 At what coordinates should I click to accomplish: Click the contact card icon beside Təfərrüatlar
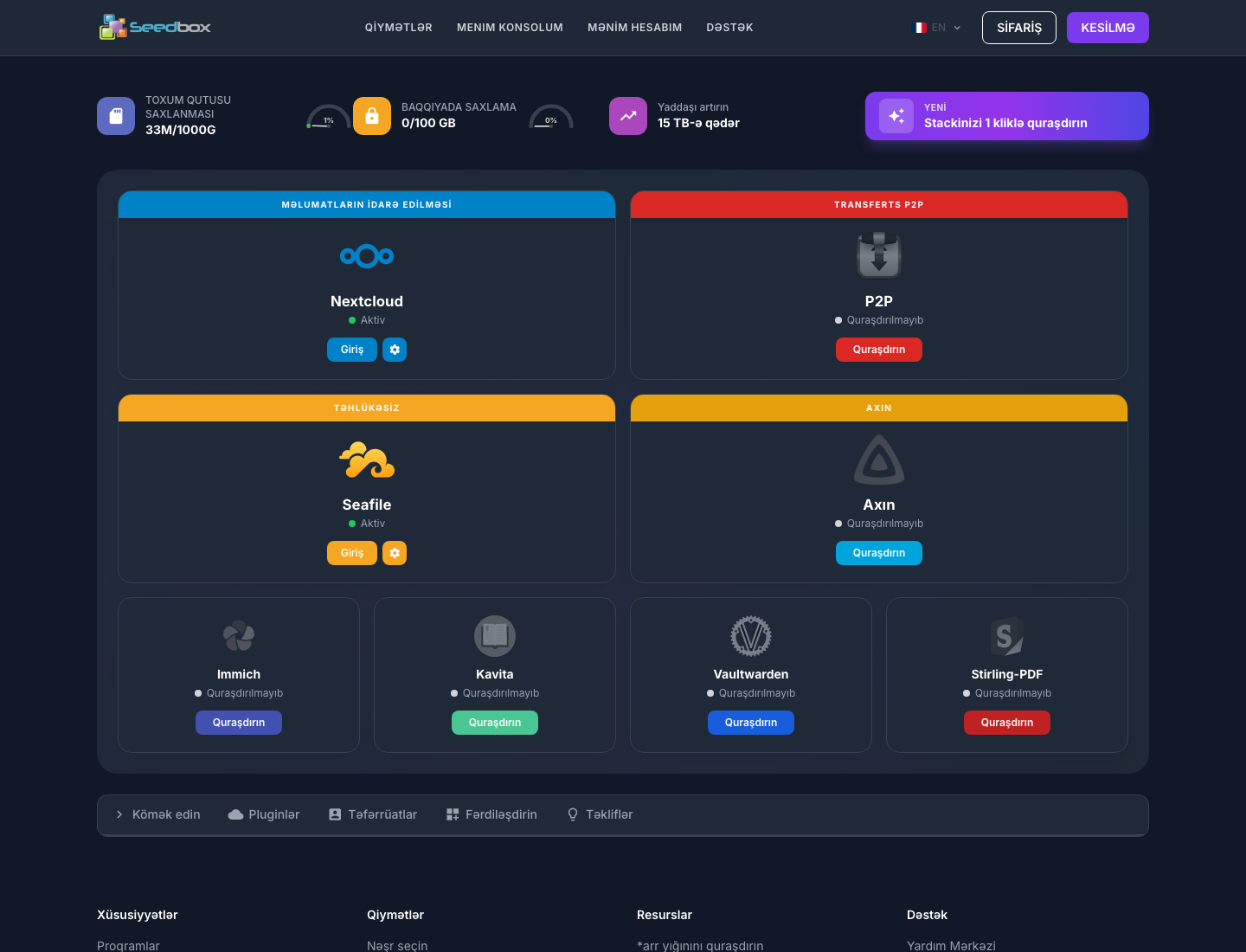(335, 814)
